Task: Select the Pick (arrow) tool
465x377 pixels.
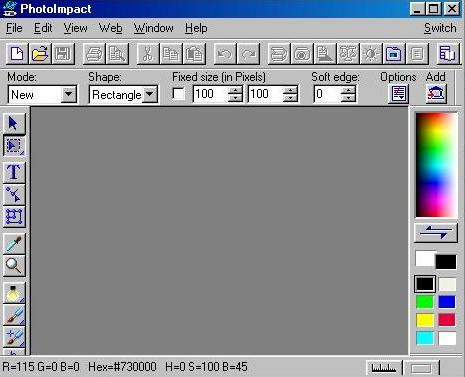Action: [14, 123]
